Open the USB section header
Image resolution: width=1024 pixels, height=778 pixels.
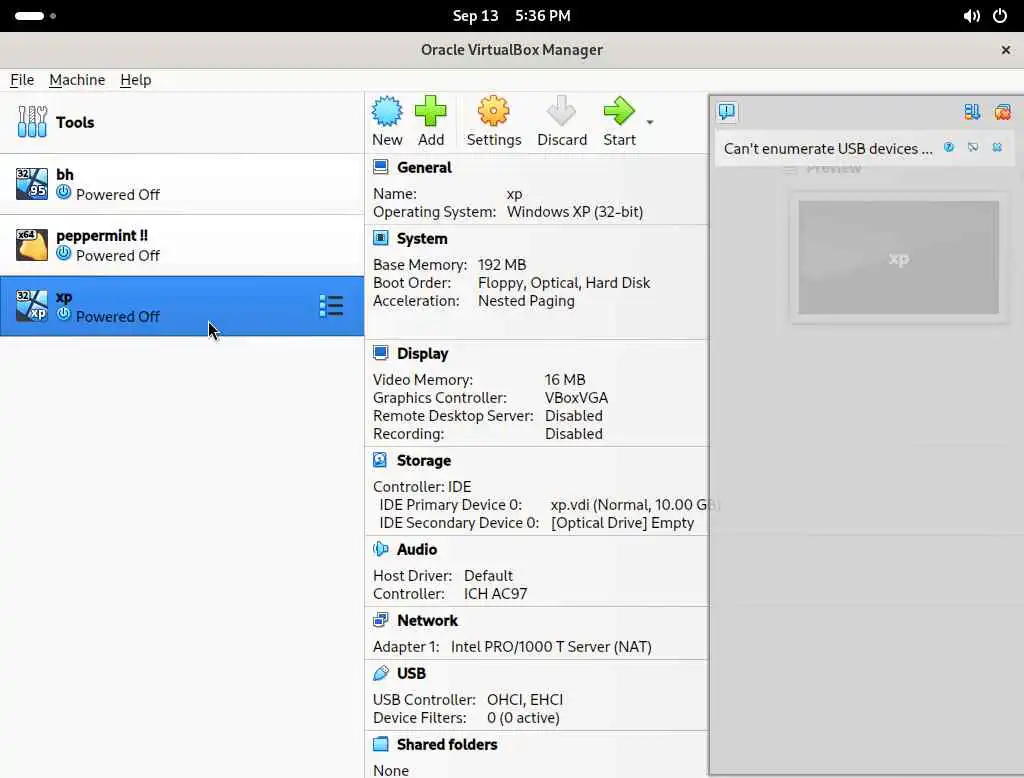pos(411,674)
